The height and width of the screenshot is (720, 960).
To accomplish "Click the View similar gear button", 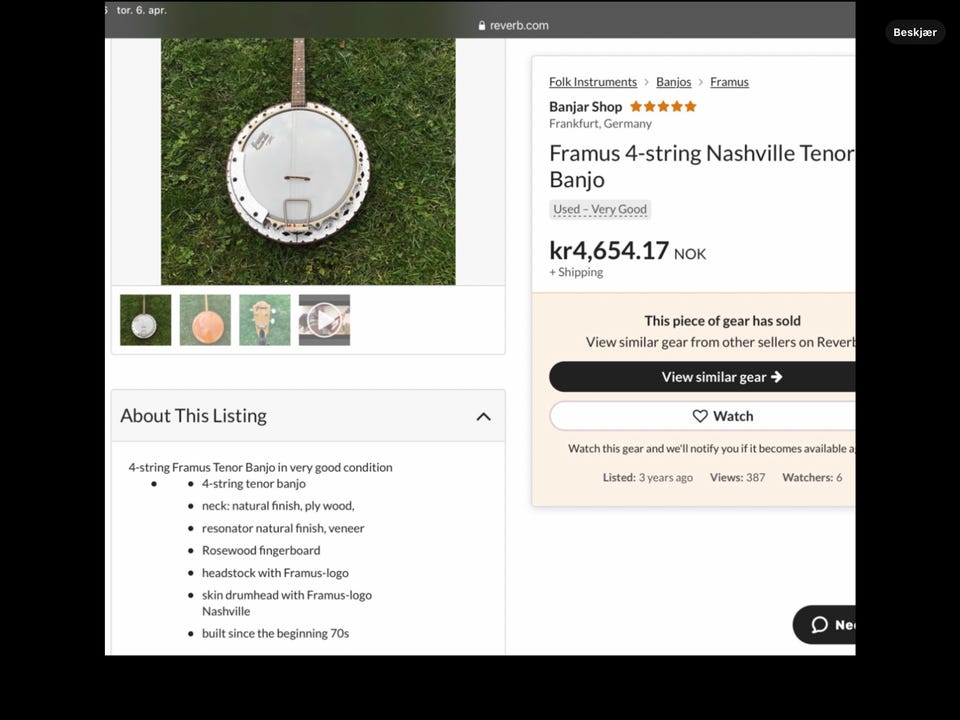I will [703, 377].
